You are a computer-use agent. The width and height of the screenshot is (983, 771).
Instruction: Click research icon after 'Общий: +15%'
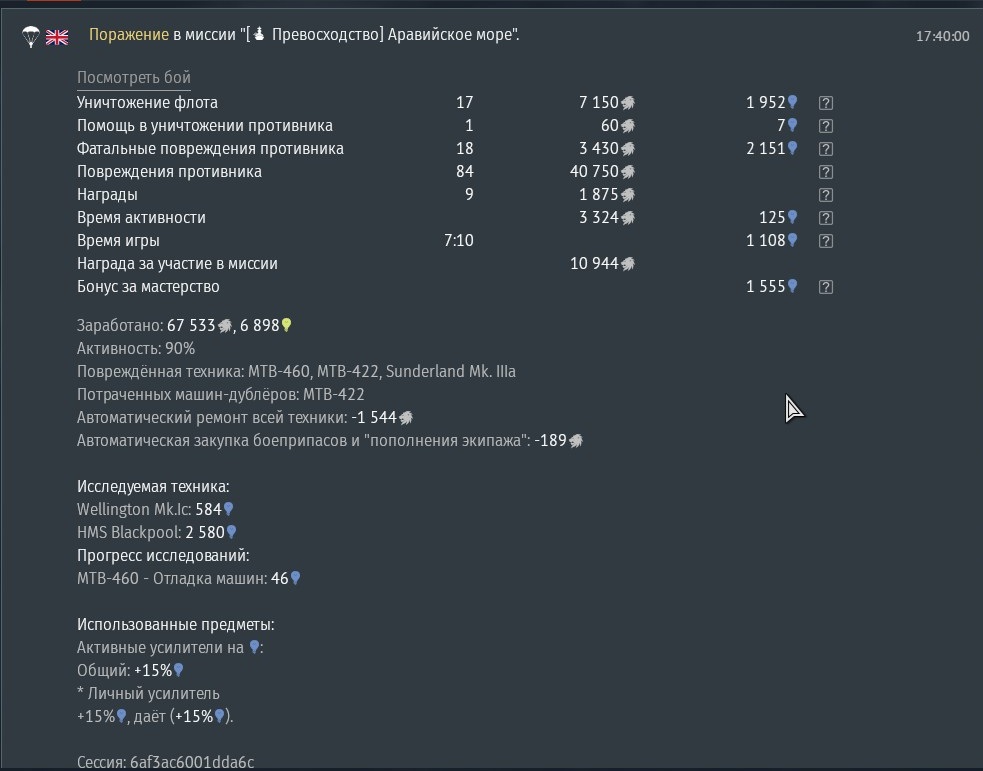[179, 670]
